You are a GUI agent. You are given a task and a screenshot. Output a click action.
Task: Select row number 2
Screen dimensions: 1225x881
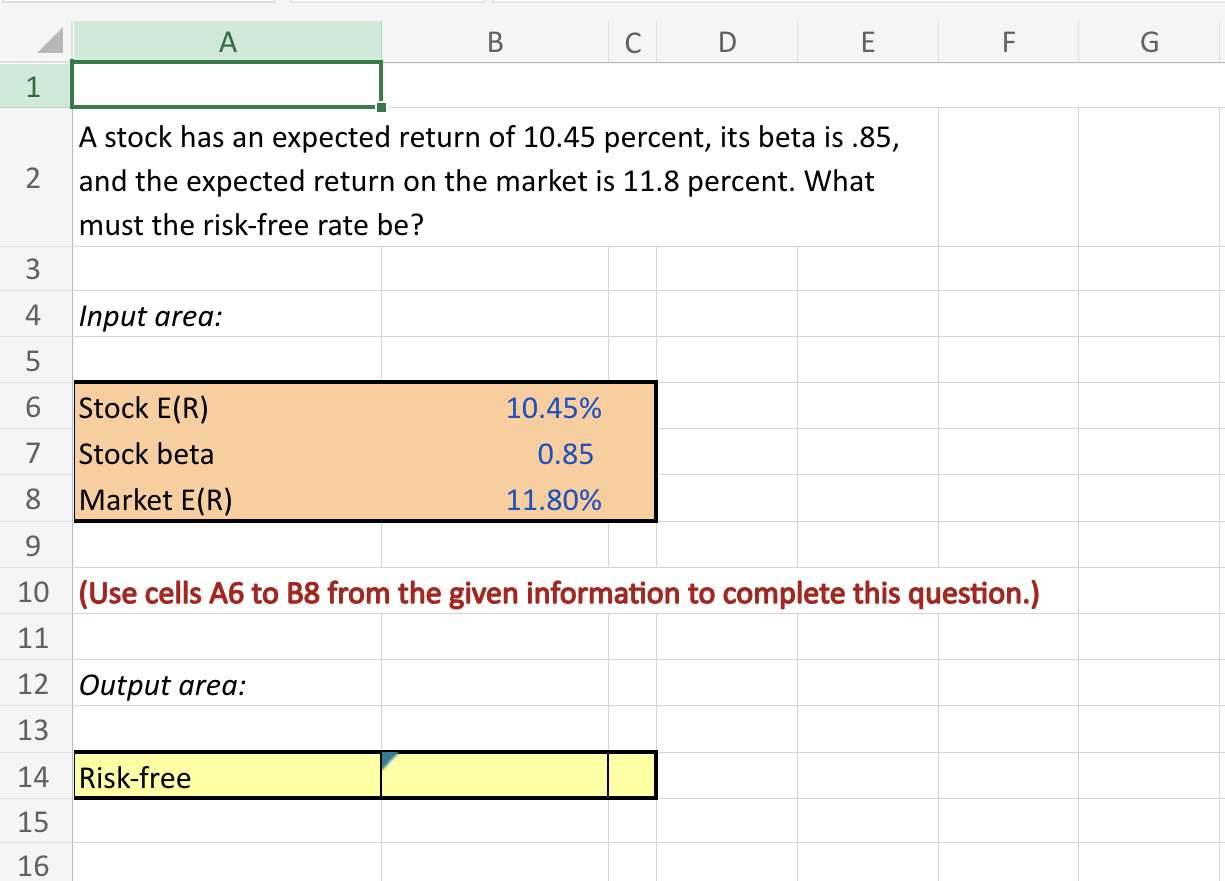point(35,180)
